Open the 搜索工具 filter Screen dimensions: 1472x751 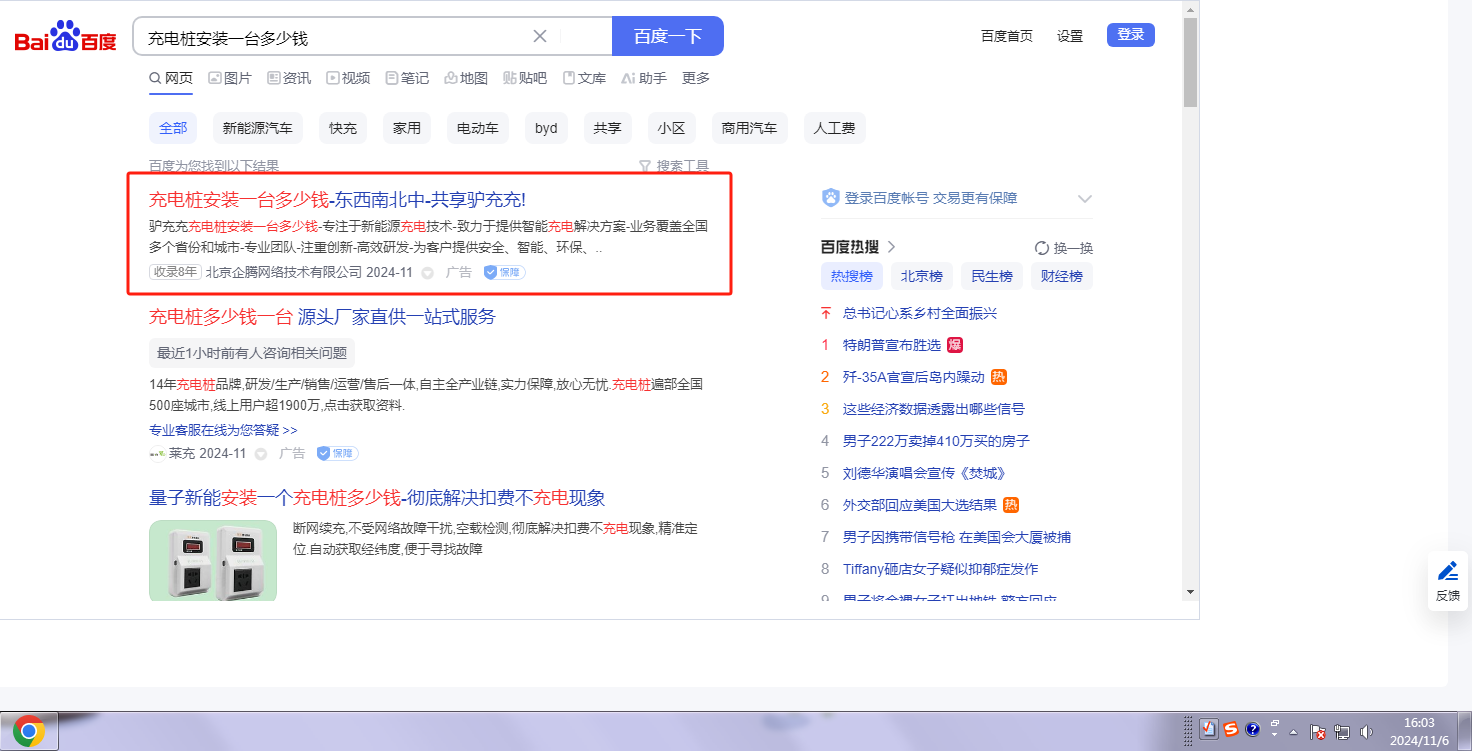674,166
